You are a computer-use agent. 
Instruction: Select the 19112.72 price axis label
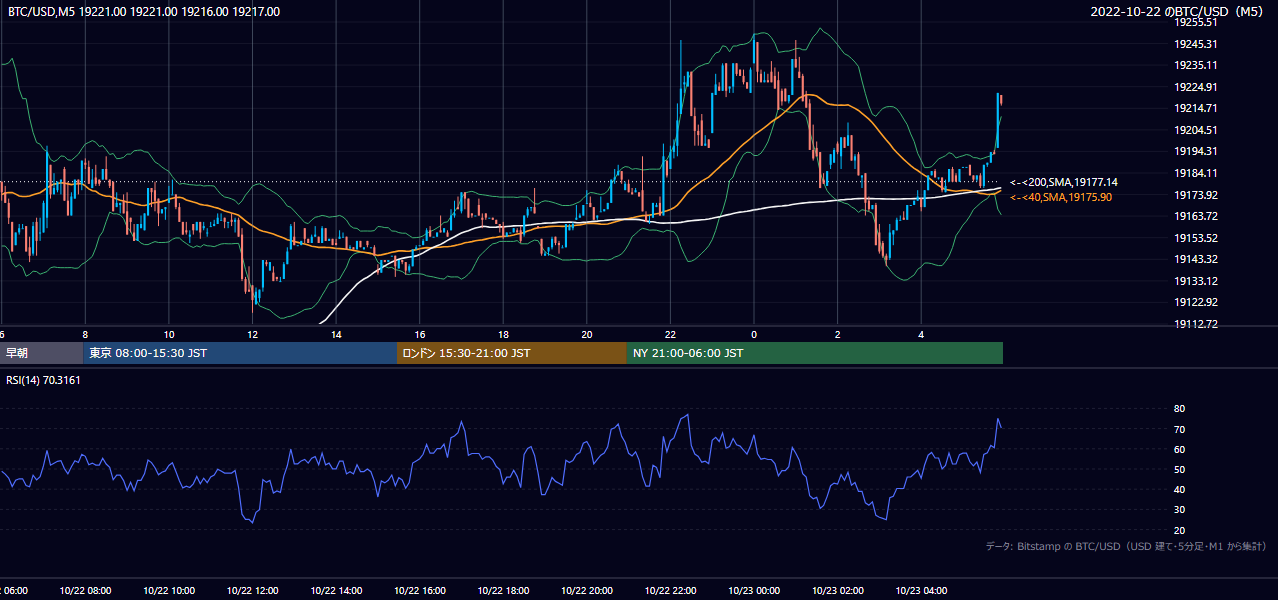1195,324
